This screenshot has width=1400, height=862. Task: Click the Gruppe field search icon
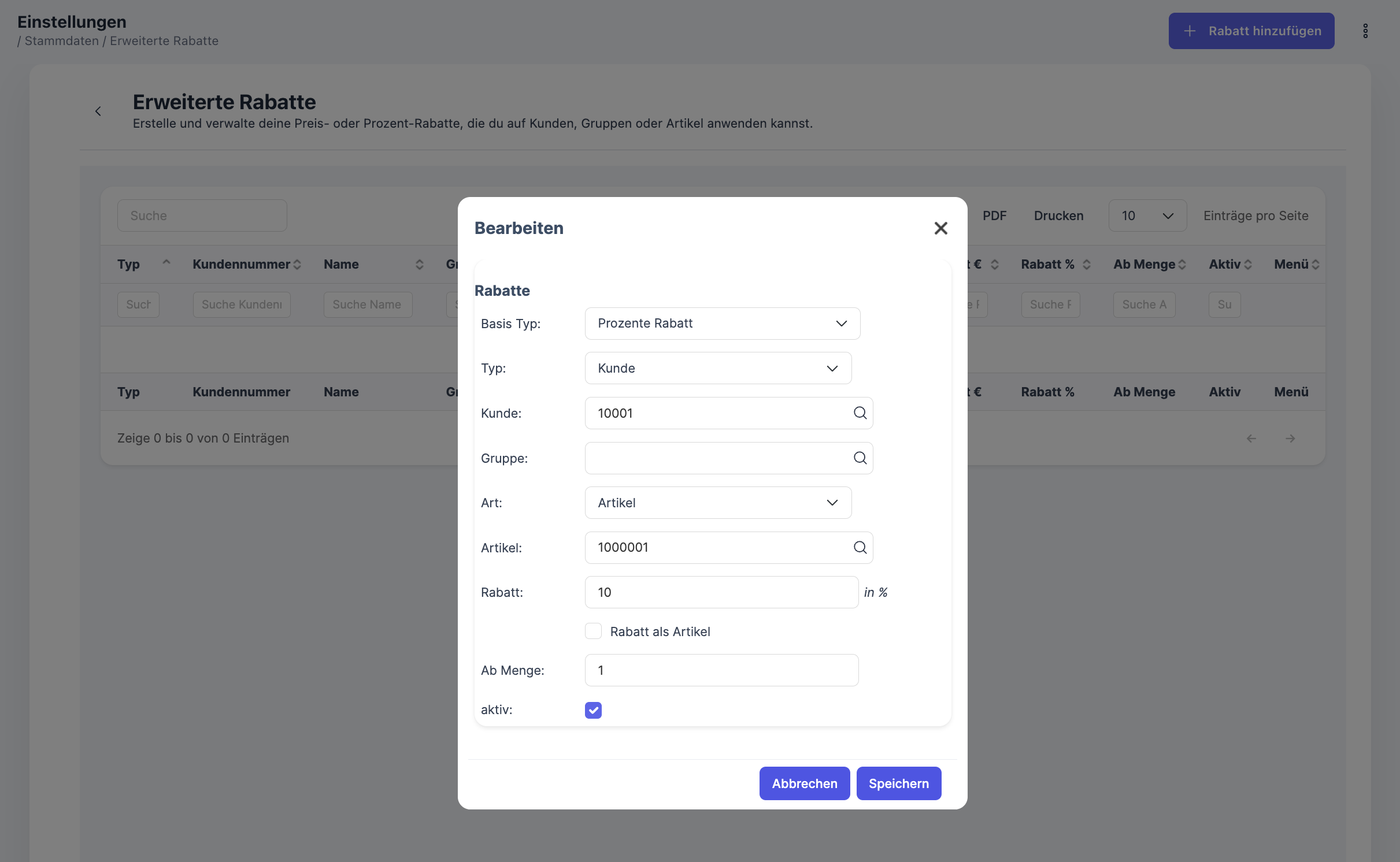click(x=860, y=458)
